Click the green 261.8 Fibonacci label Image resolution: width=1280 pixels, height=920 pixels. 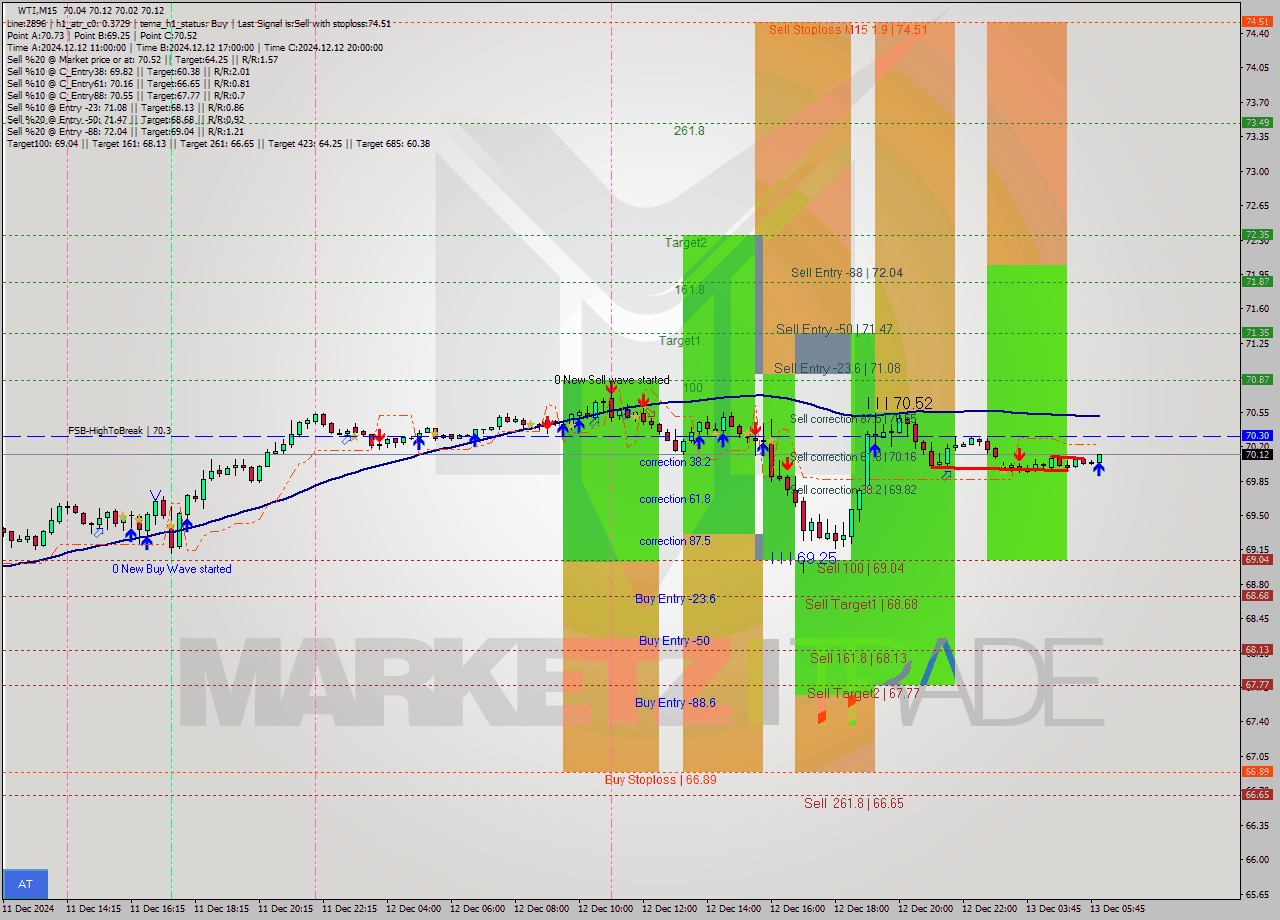[x=689, y=130]
